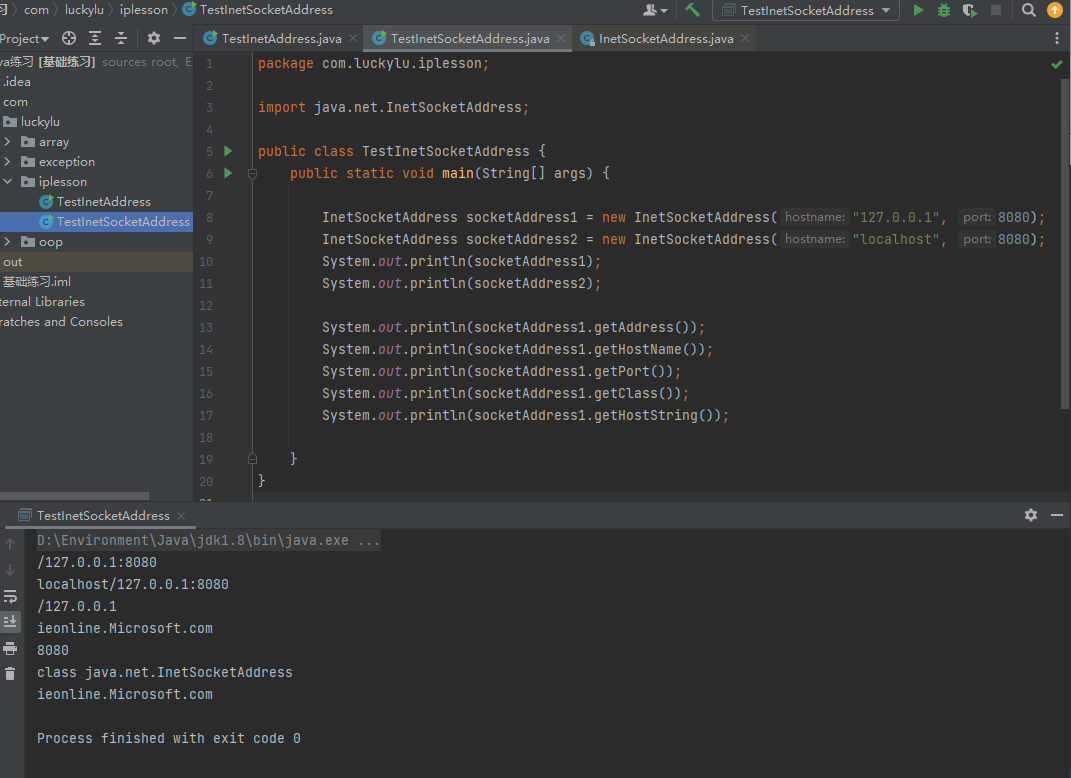The image size is (1071, 778).
Task: Click java.exe command line in console
Action: [x=208, y=540]
